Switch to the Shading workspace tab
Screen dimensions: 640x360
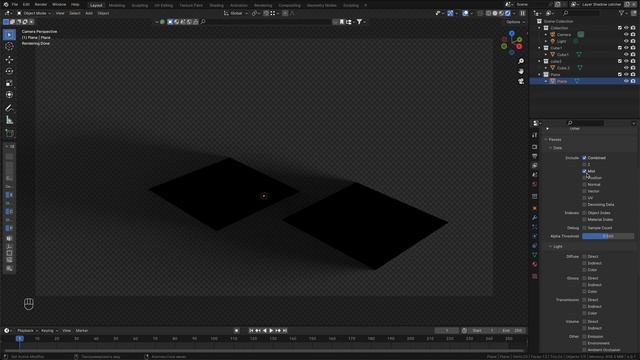click(x=216, y=6)
